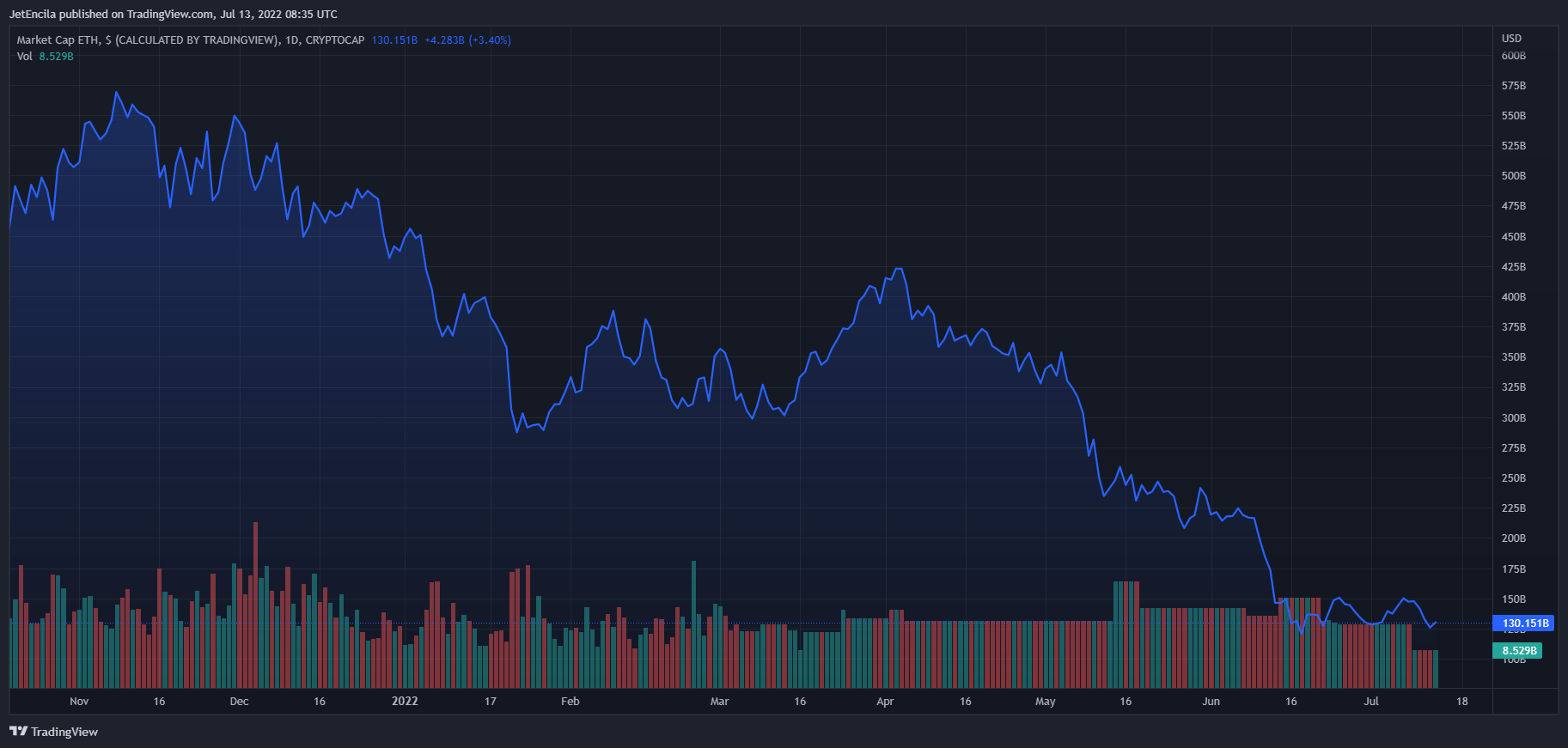Click the May label on the time axis
This screenshot has width=1568, height=748.
click(x=1046, y=702)
